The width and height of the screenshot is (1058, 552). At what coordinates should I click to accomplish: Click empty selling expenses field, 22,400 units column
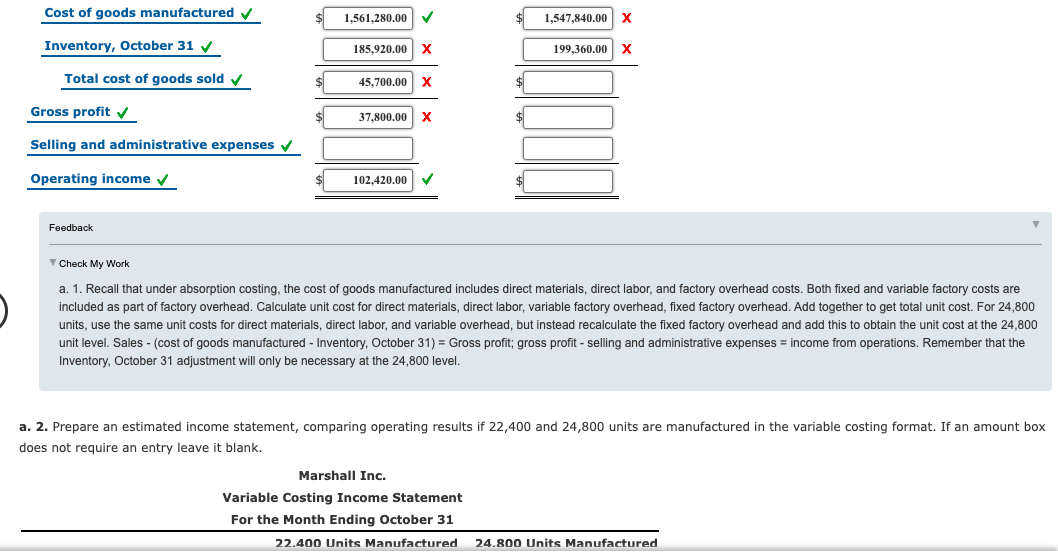point(368,148)
